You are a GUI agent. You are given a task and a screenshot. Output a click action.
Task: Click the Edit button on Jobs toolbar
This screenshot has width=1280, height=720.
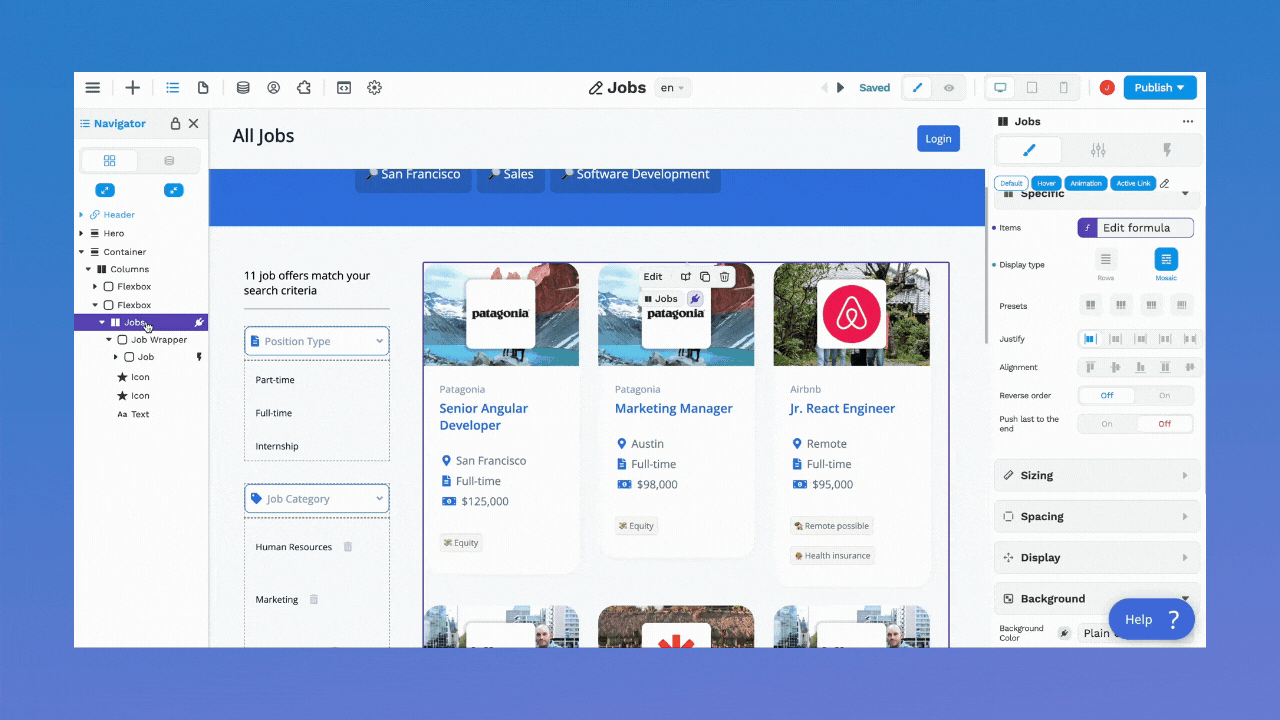point(653,277)
